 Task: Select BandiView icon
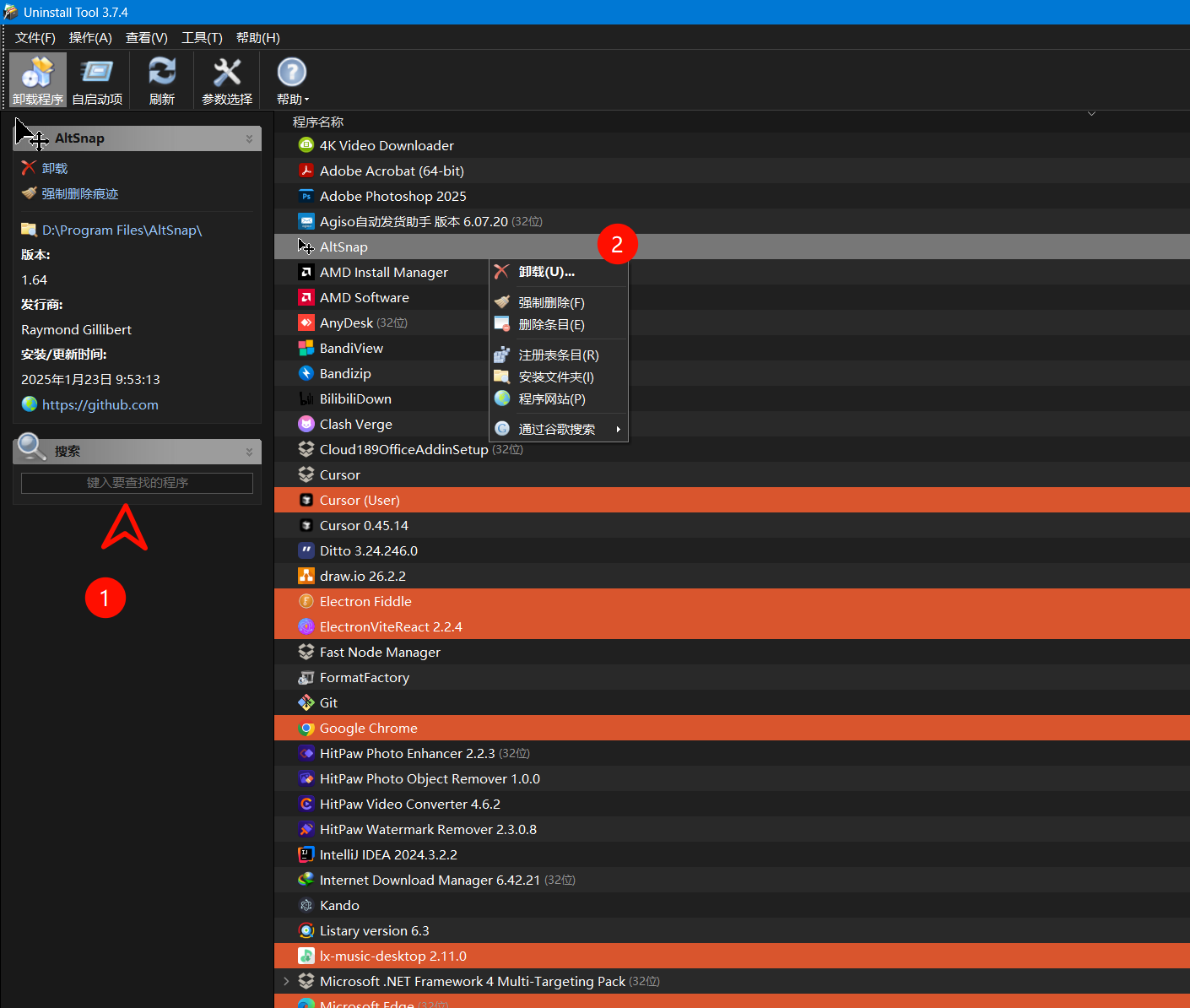[x=306, y=348]
